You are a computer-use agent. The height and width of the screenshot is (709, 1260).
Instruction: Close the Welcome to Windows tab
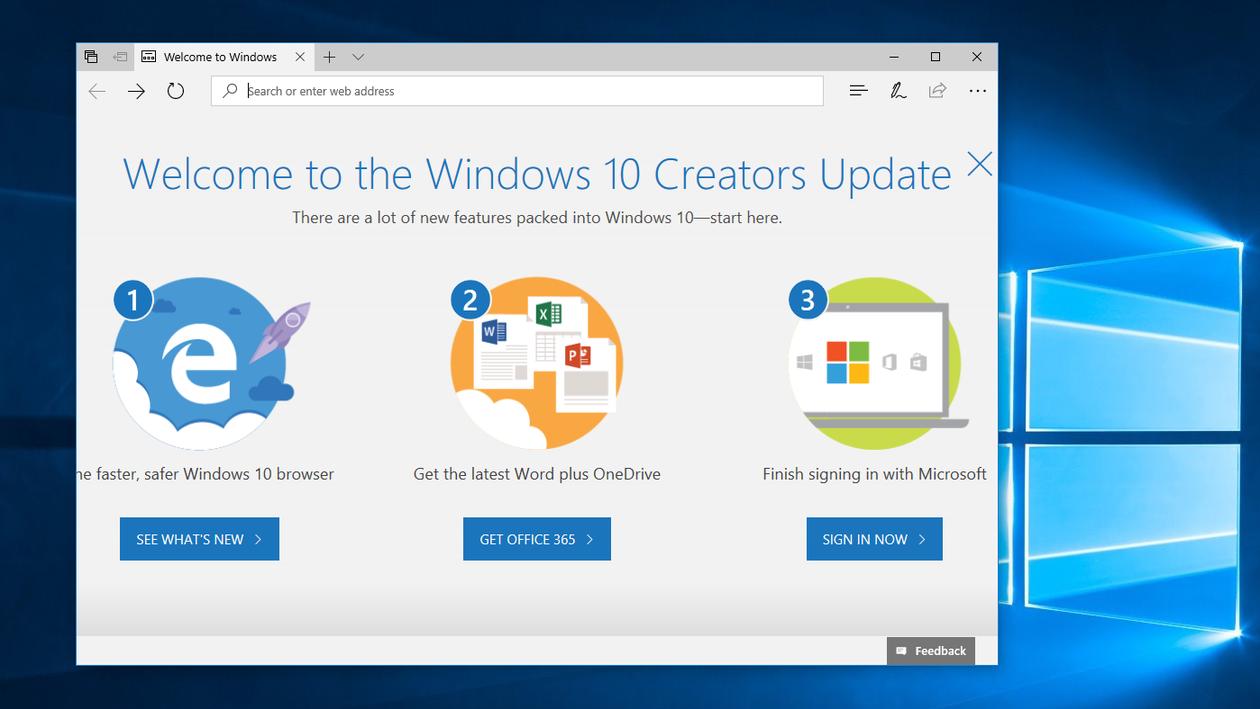click(x=299, y=57)
